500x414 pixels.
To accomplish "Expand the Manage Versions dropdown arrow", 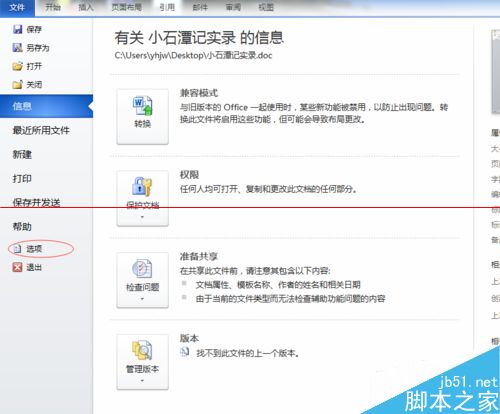I will click(142, 381).
